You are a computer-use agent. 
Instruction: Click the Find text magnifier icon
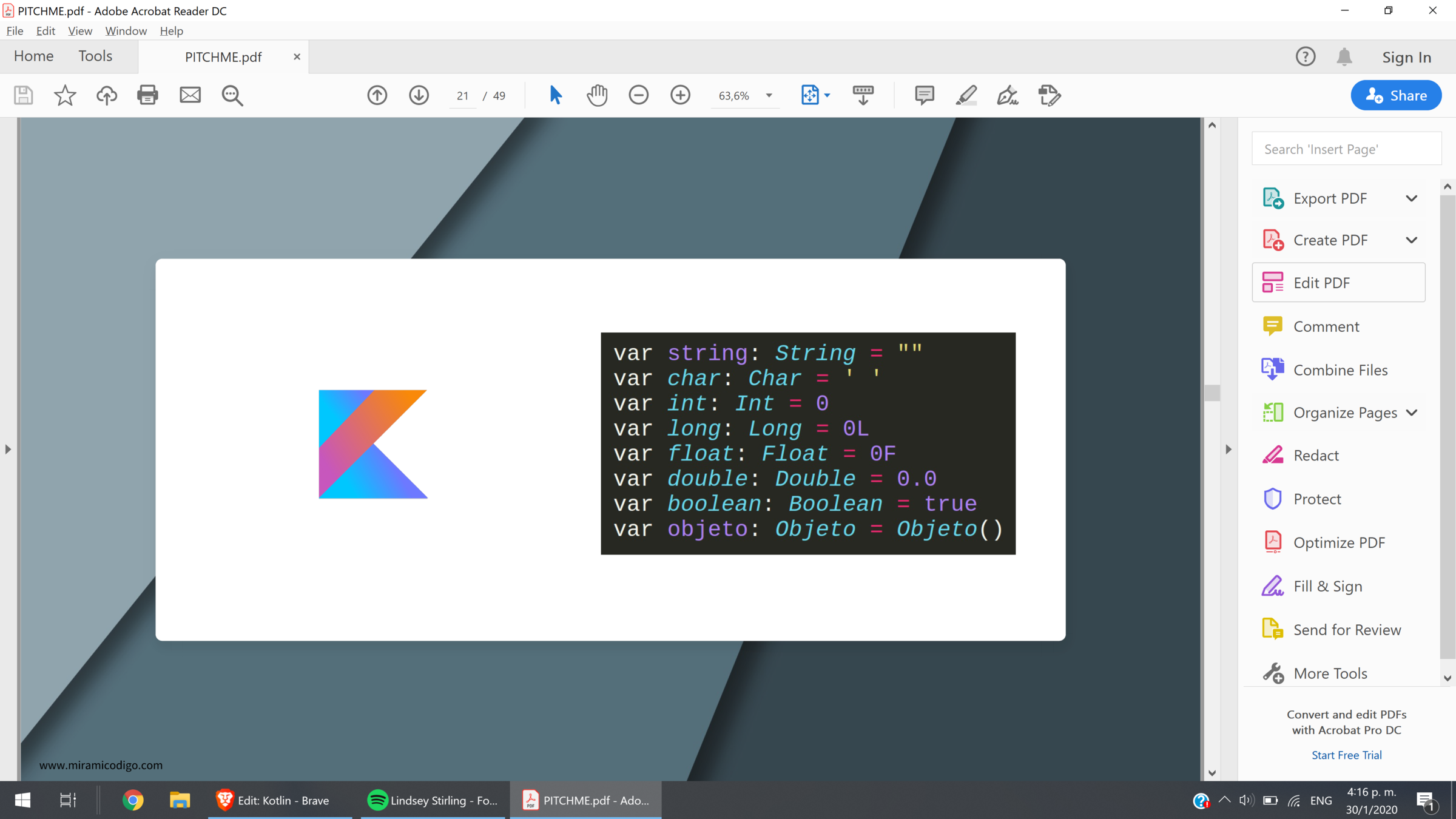pyautogui.click(x=232, y=95)
